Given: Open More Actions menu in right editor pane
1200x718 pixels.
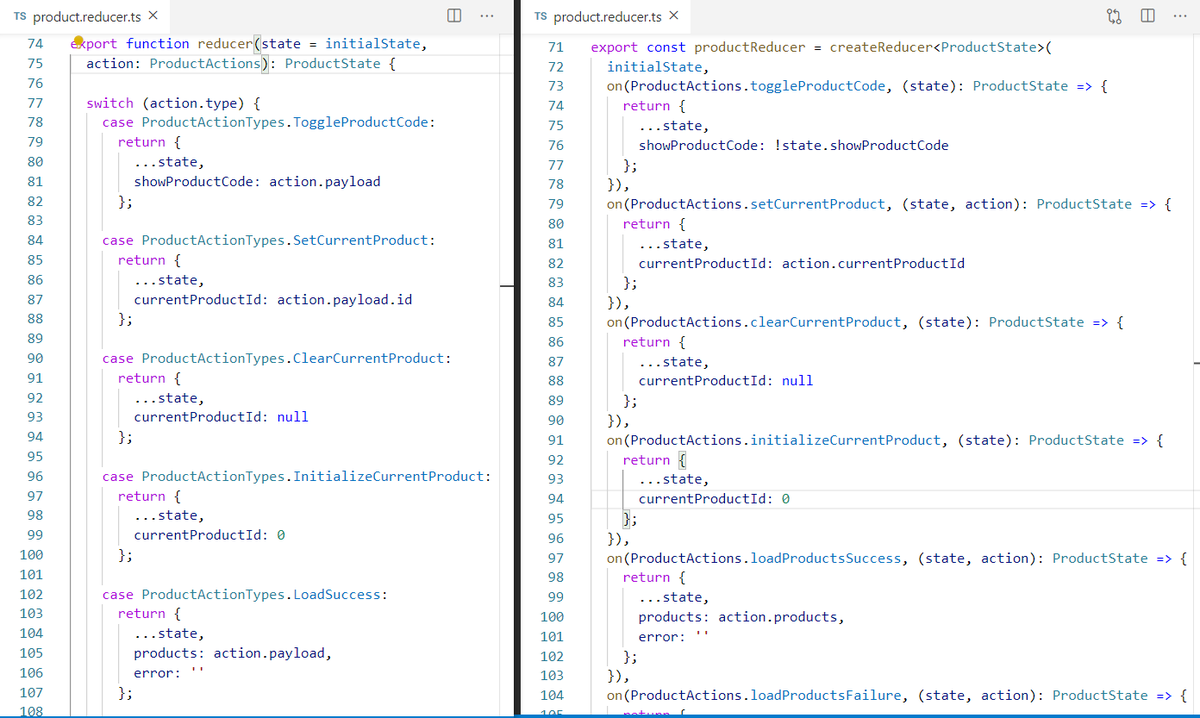Looking at the screenshot, I should [1179, 17].
